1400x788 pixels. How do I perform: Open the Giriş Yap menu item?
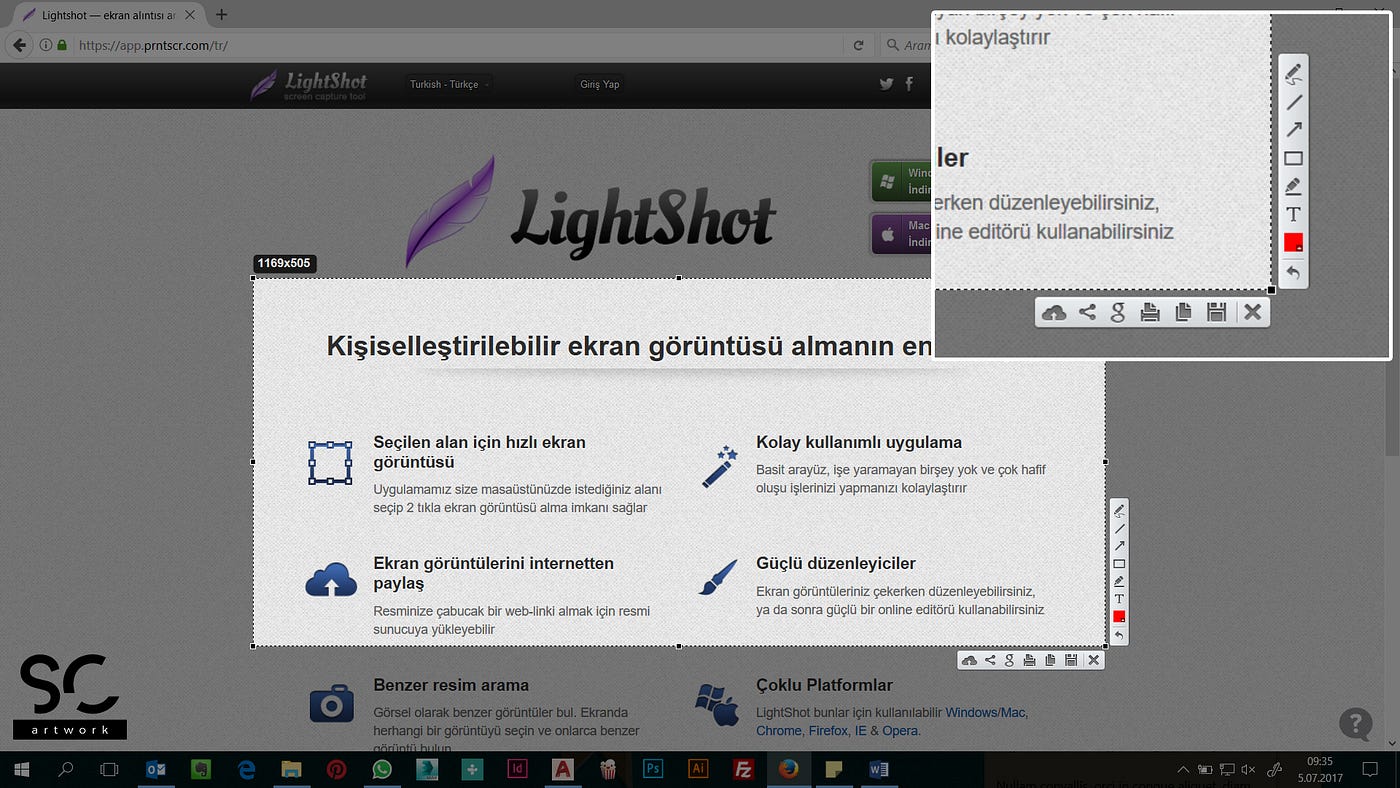(x=598, y=84)
